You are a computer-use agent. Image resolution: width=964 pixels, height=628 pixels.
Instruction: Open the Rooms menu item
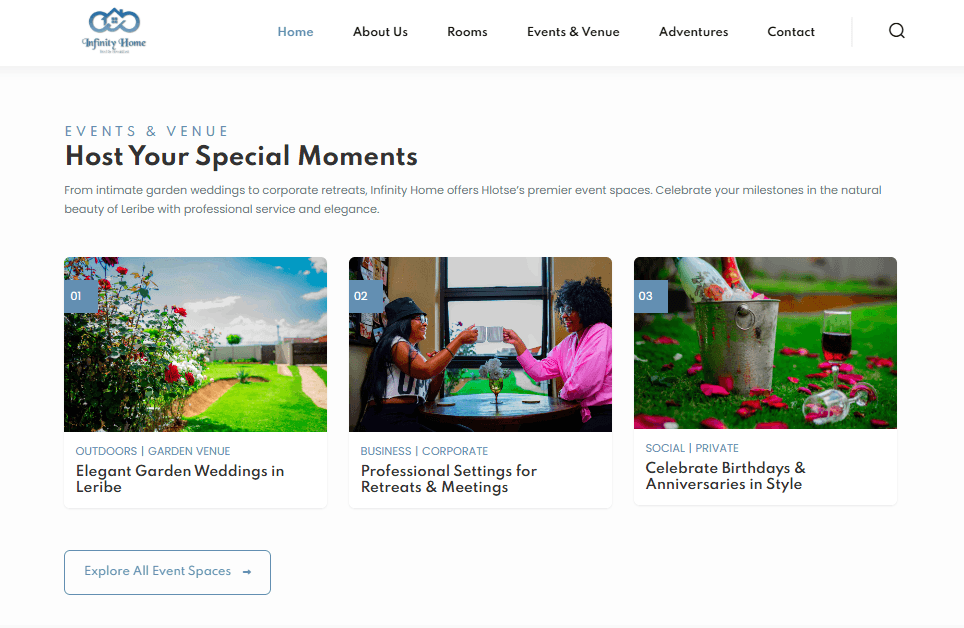tap(467, 32)
